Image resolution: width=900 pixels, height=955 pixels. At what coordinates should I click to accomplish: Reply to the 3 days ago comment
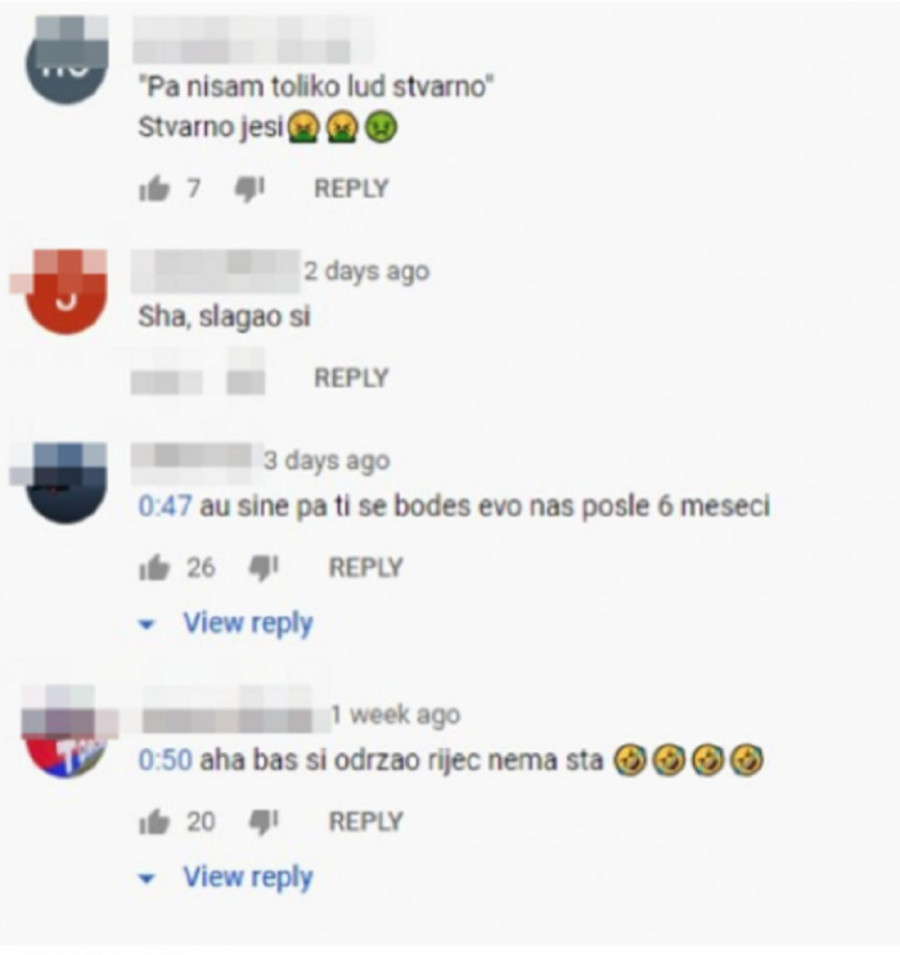coord(365,568)
